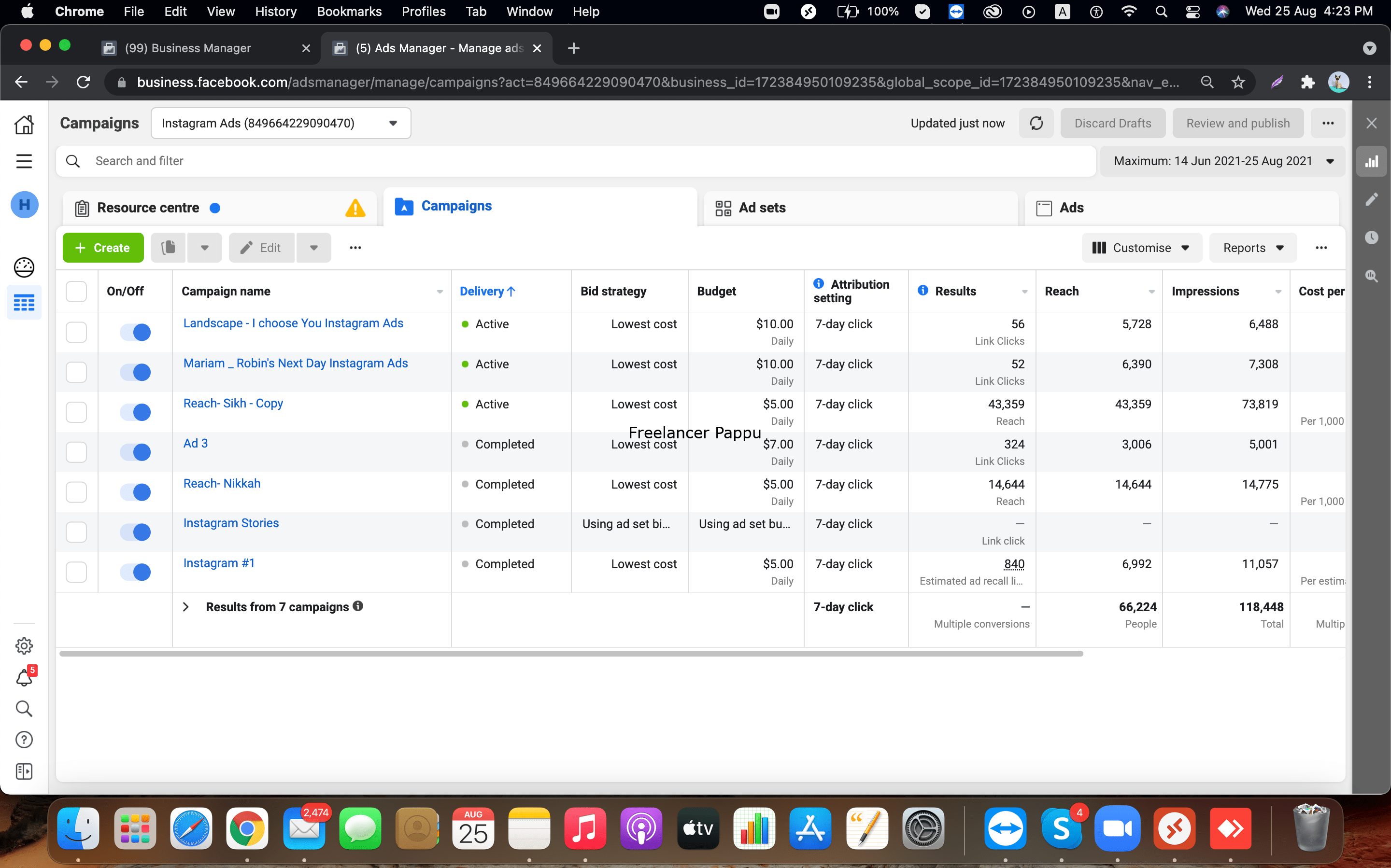The image size is (1391, 868).
Task: Sort by the Delivery column header
Action: click(x=487, y=291)
